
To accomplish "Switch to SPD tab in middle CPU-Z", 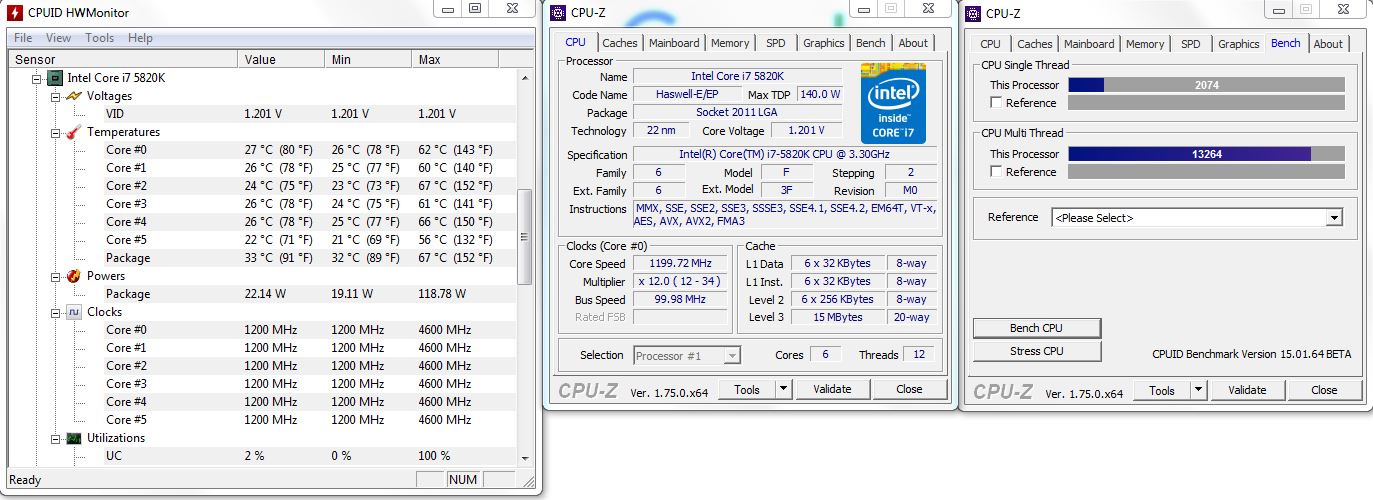I will [776, 43].
